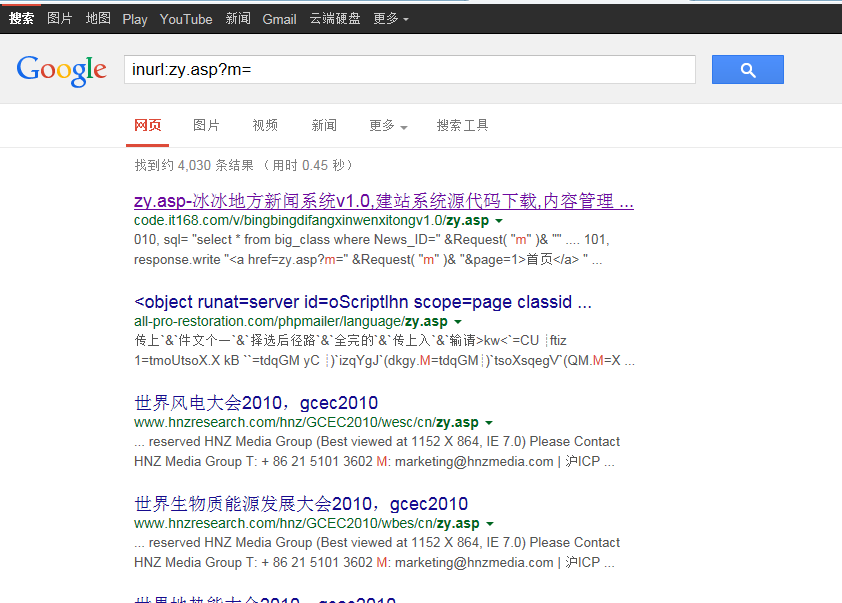The height and width of the screenshot is (603, 842).
Task: Switch to the 视频 results tab
Action: [x=265, y=126]
